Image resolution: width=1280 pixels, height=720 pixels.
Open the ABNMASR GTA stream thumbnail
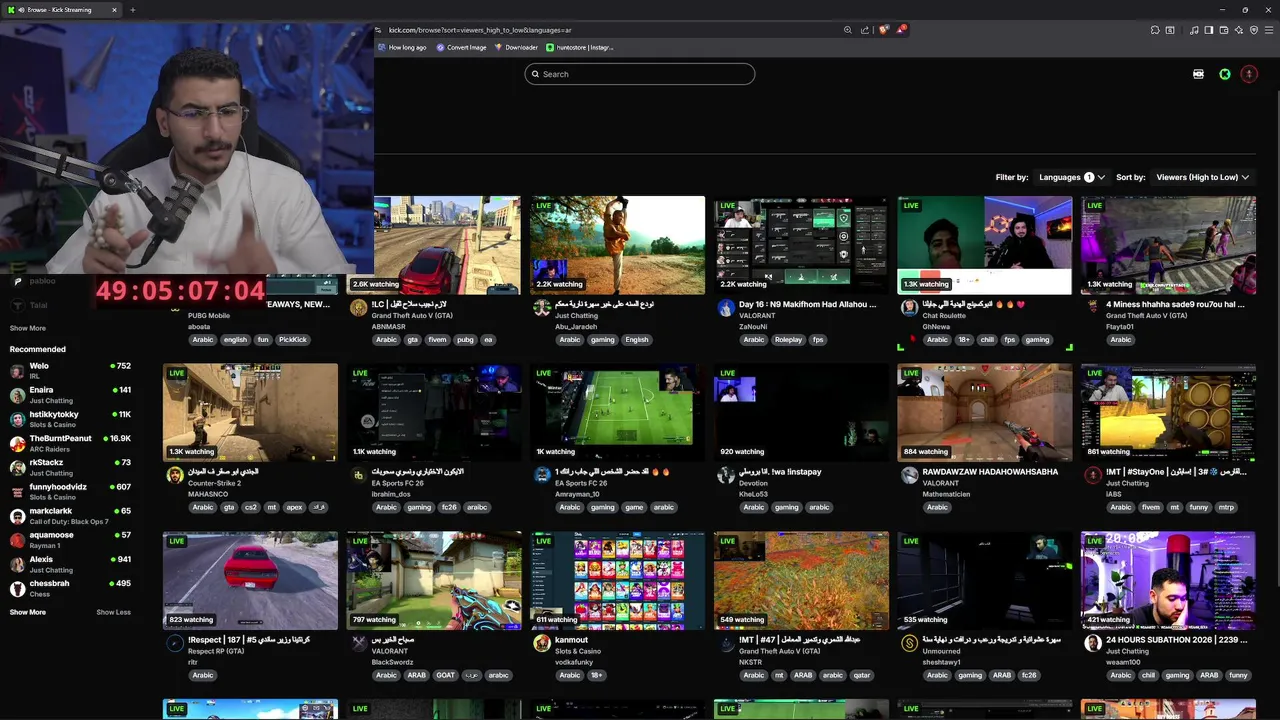tap(447, 245)
